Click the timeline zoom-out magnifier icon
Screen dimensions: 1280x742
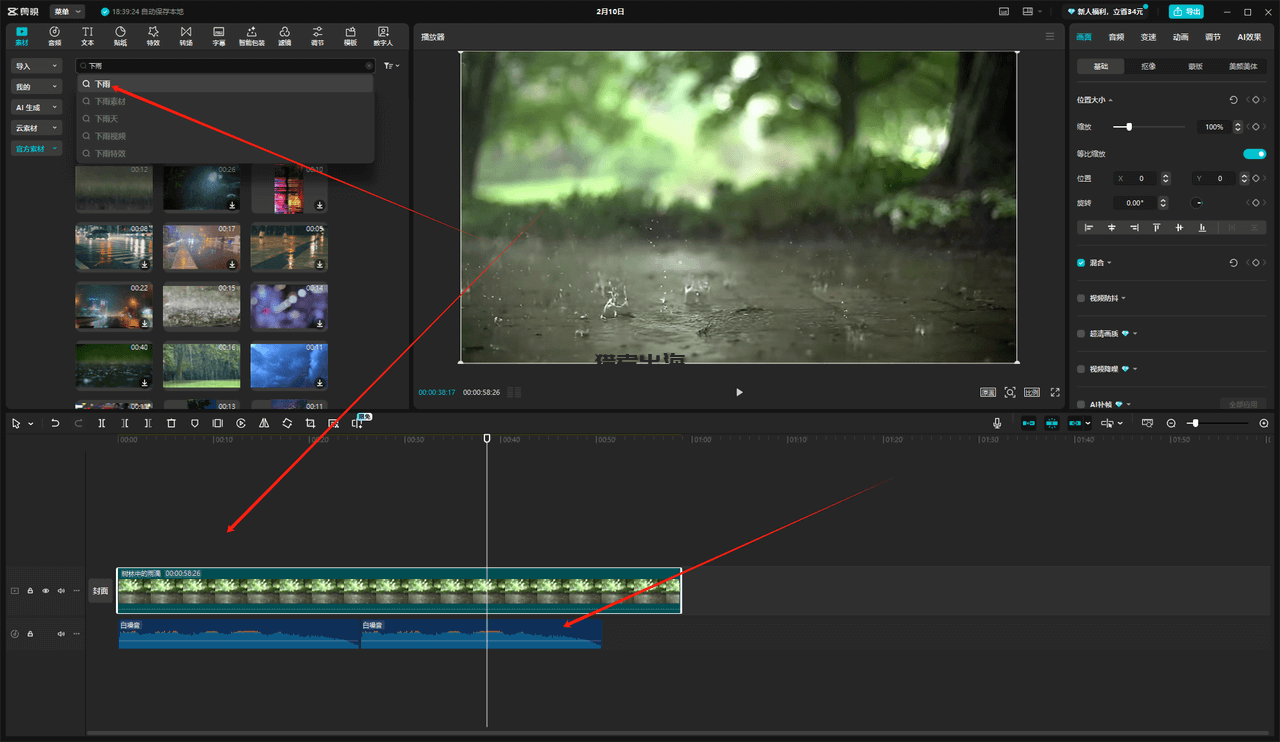pos(1172,423)
